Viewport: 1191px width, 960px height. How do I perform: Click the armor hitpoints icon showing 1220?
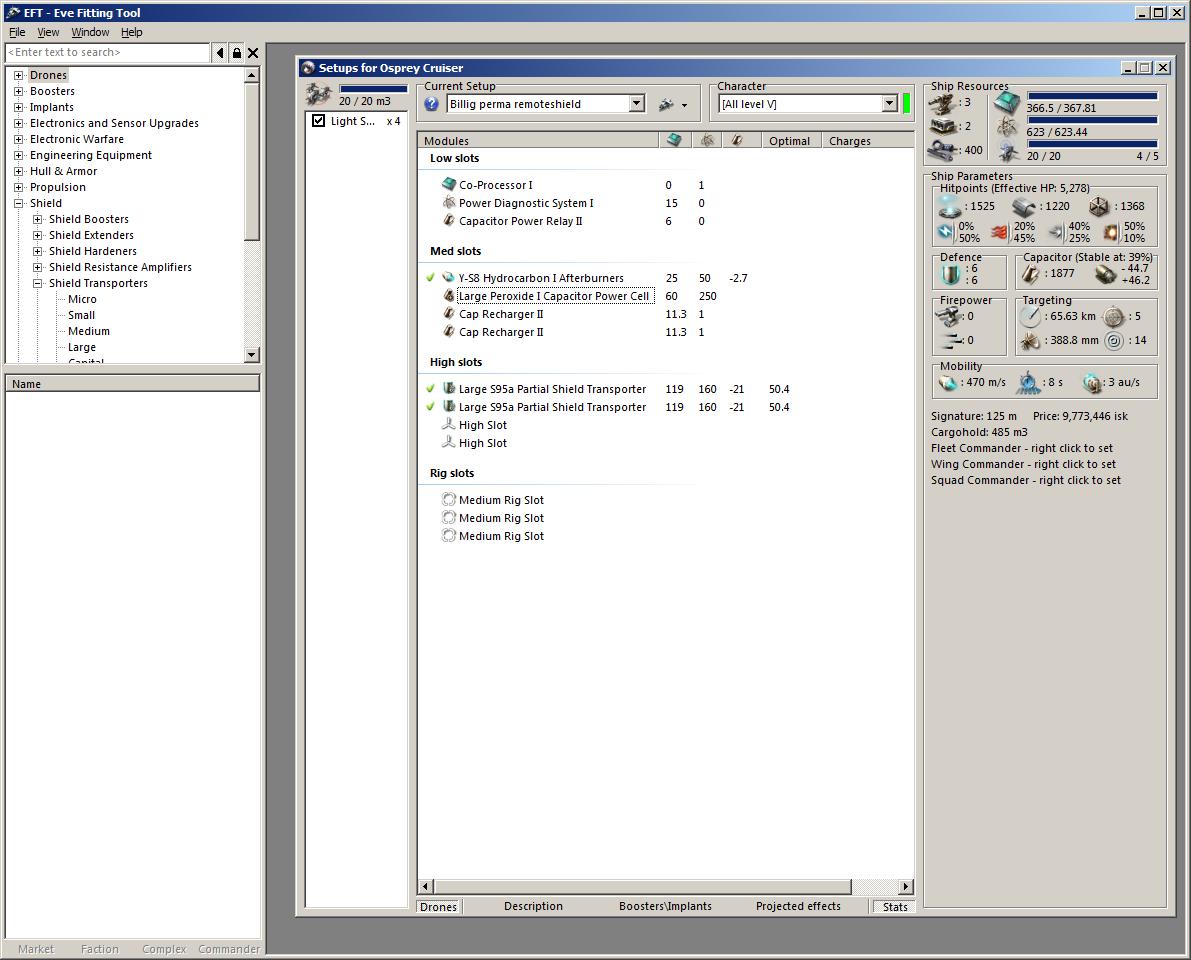(1024, 207)
